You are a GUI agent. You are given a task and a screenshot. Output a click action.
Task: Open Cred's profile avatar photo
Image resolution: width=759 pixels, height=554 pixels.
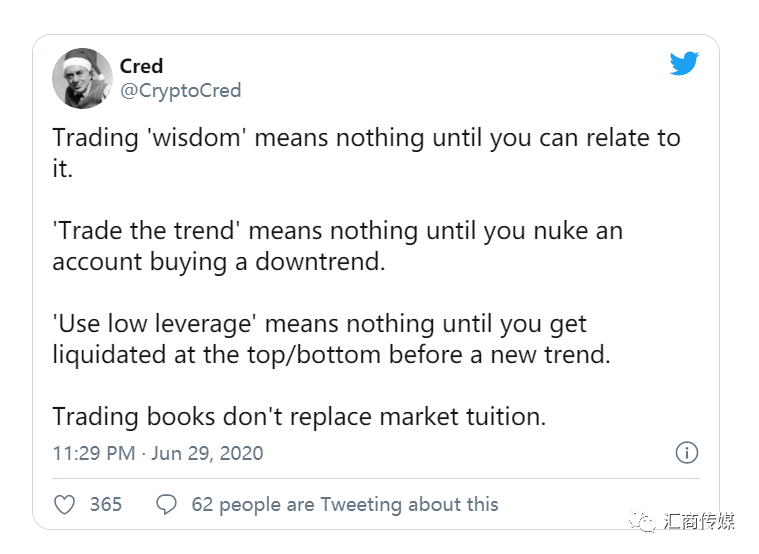click(x=82, y=78)
